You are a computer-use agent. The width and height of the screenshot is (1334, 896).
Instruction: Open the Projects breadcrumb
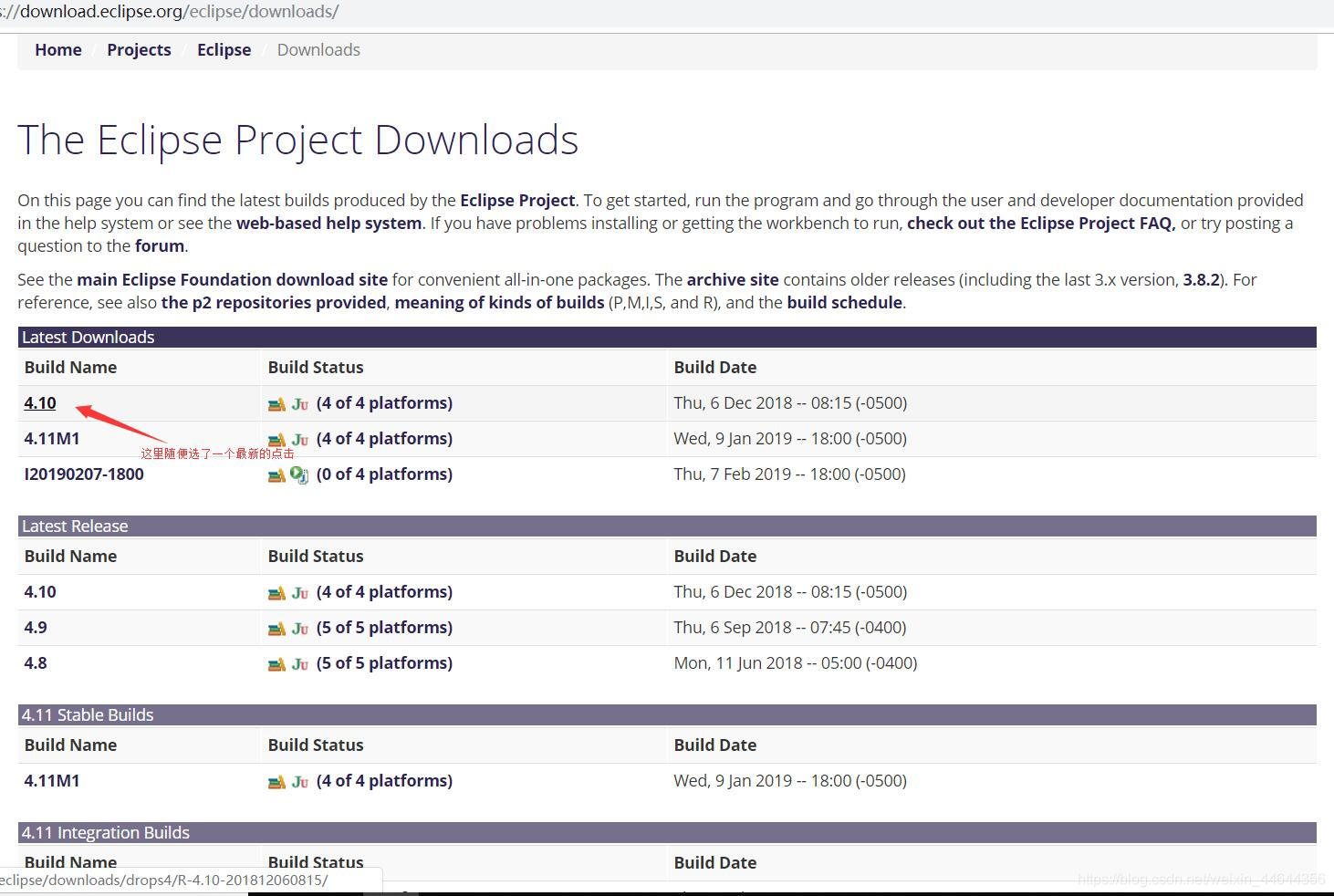[x=139, y=50]
